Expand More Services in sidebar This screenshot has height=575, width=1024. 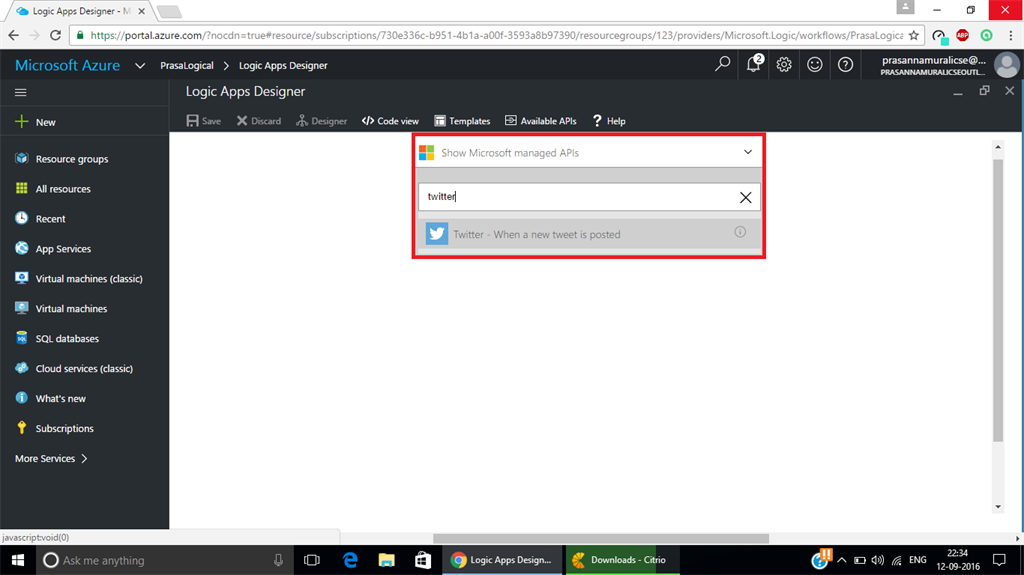(x=51, y=458)
